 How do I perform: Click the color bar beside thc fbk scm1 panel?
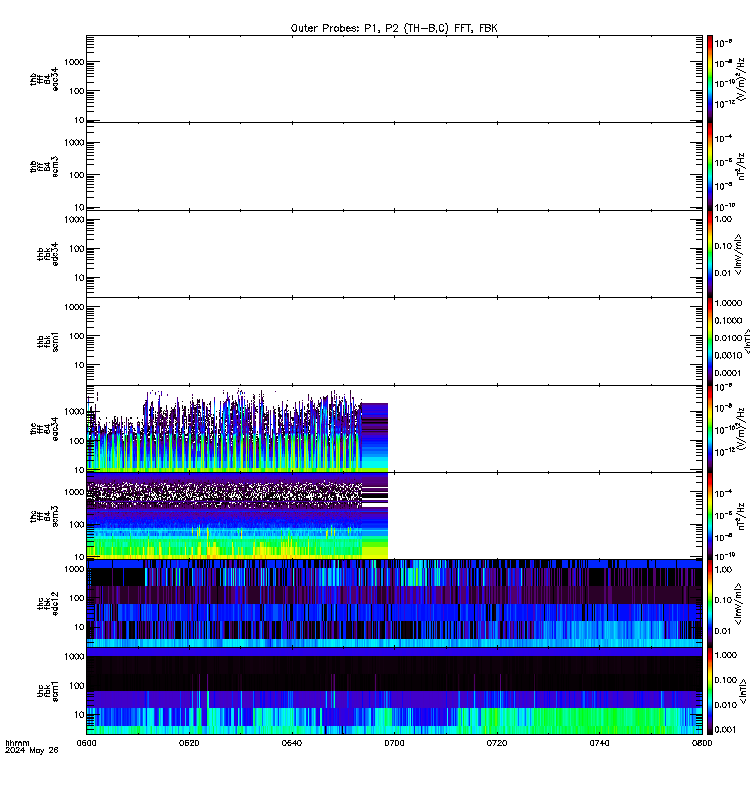point(710,691)
